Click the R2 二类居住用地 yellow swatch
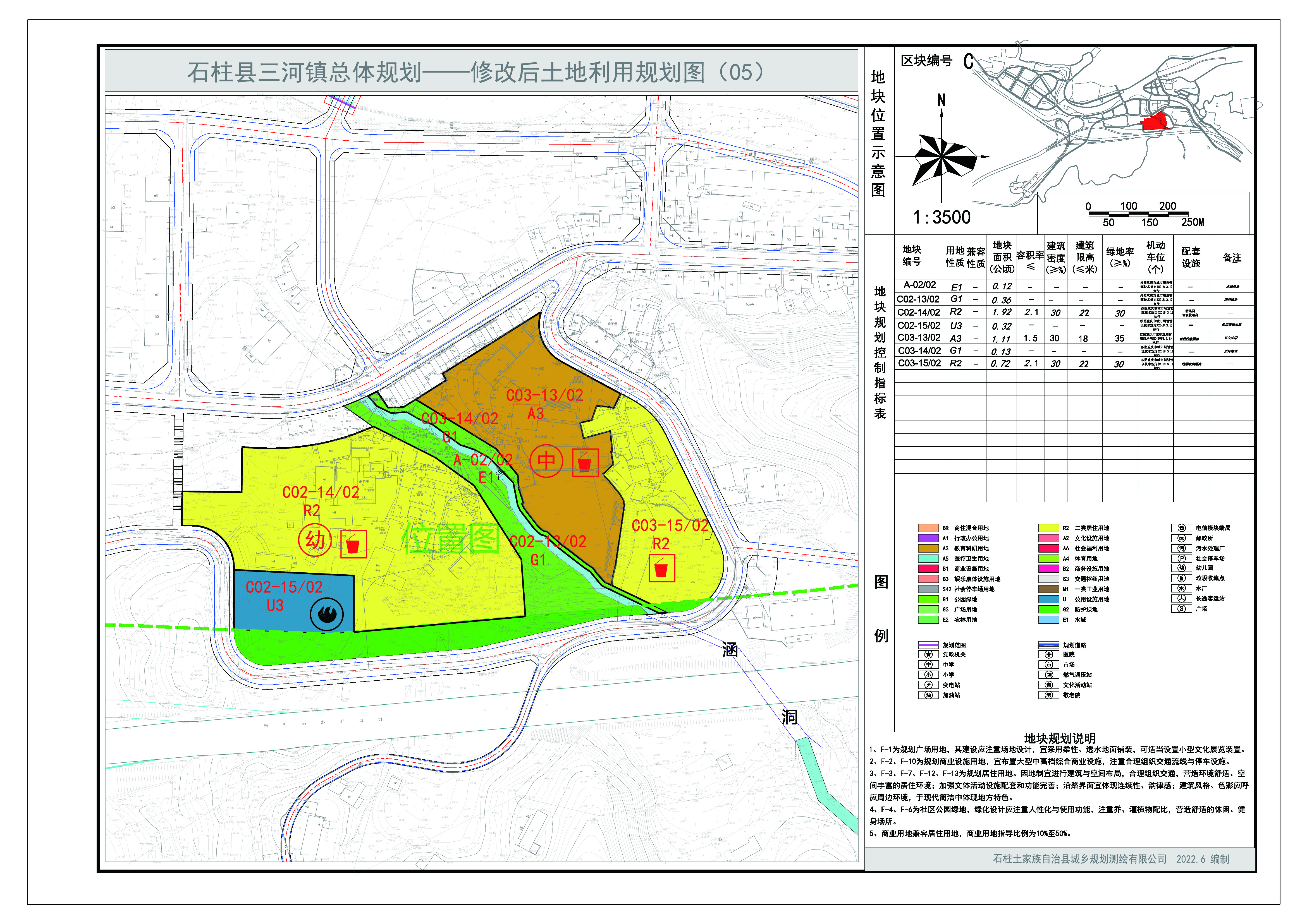The image size is (1307, 924). pyautogui.click(x=1048, y=528)
